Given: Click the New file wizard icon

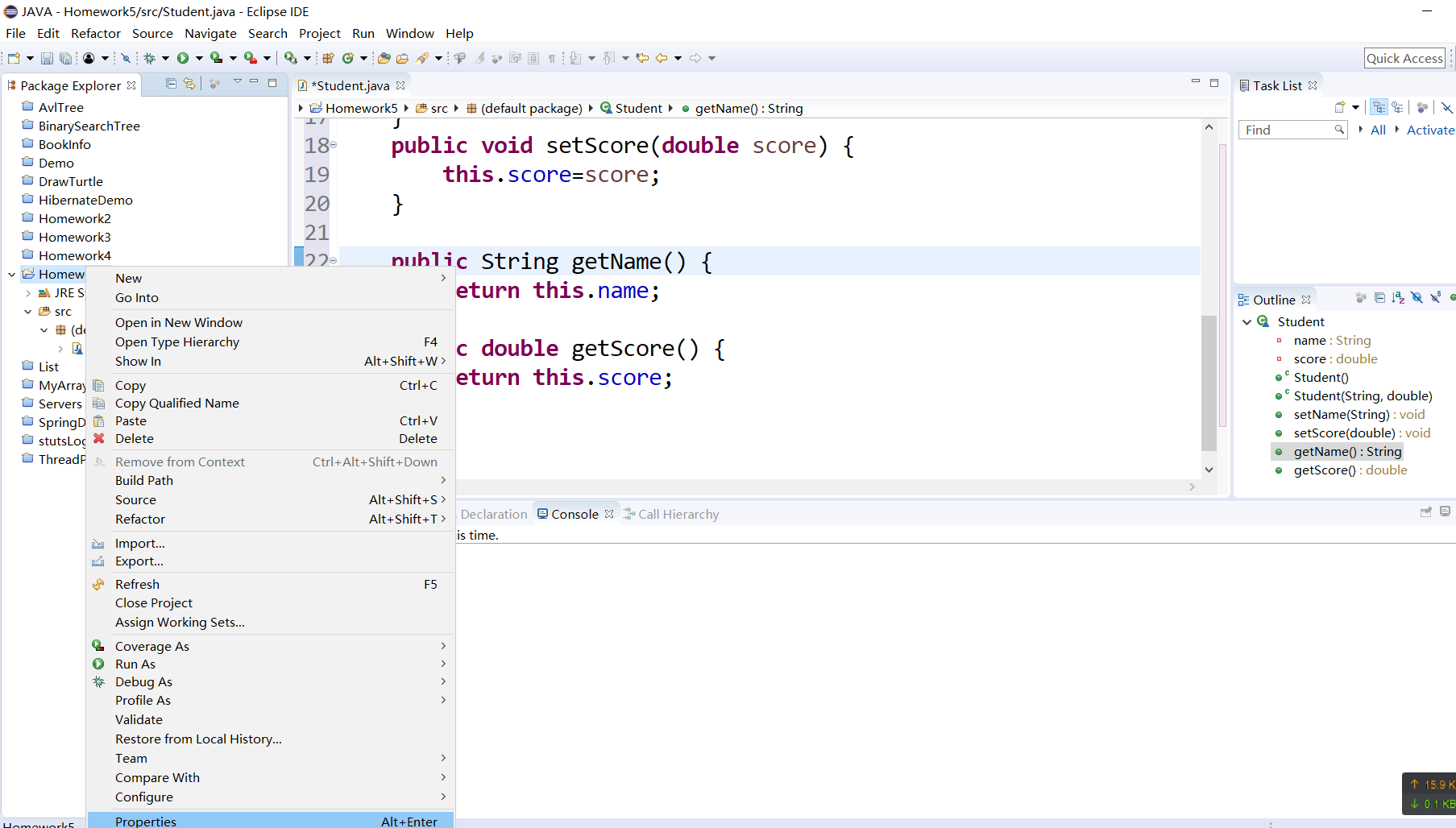Looking at the screenshot, I should tap(14, 58).
